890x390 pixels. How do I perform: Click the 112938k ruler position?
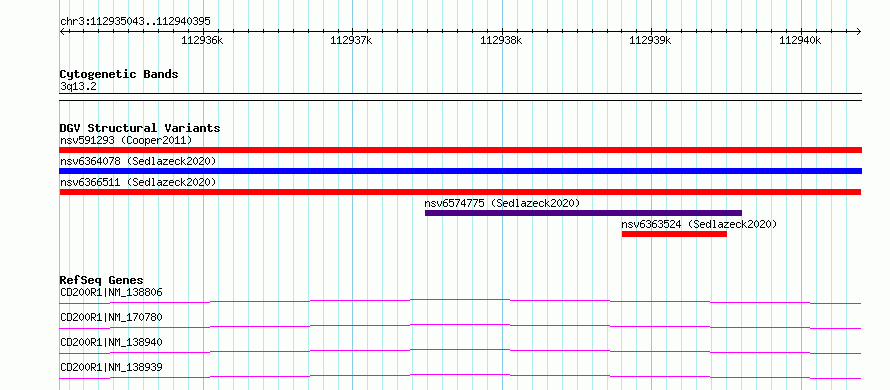point(502,40)
